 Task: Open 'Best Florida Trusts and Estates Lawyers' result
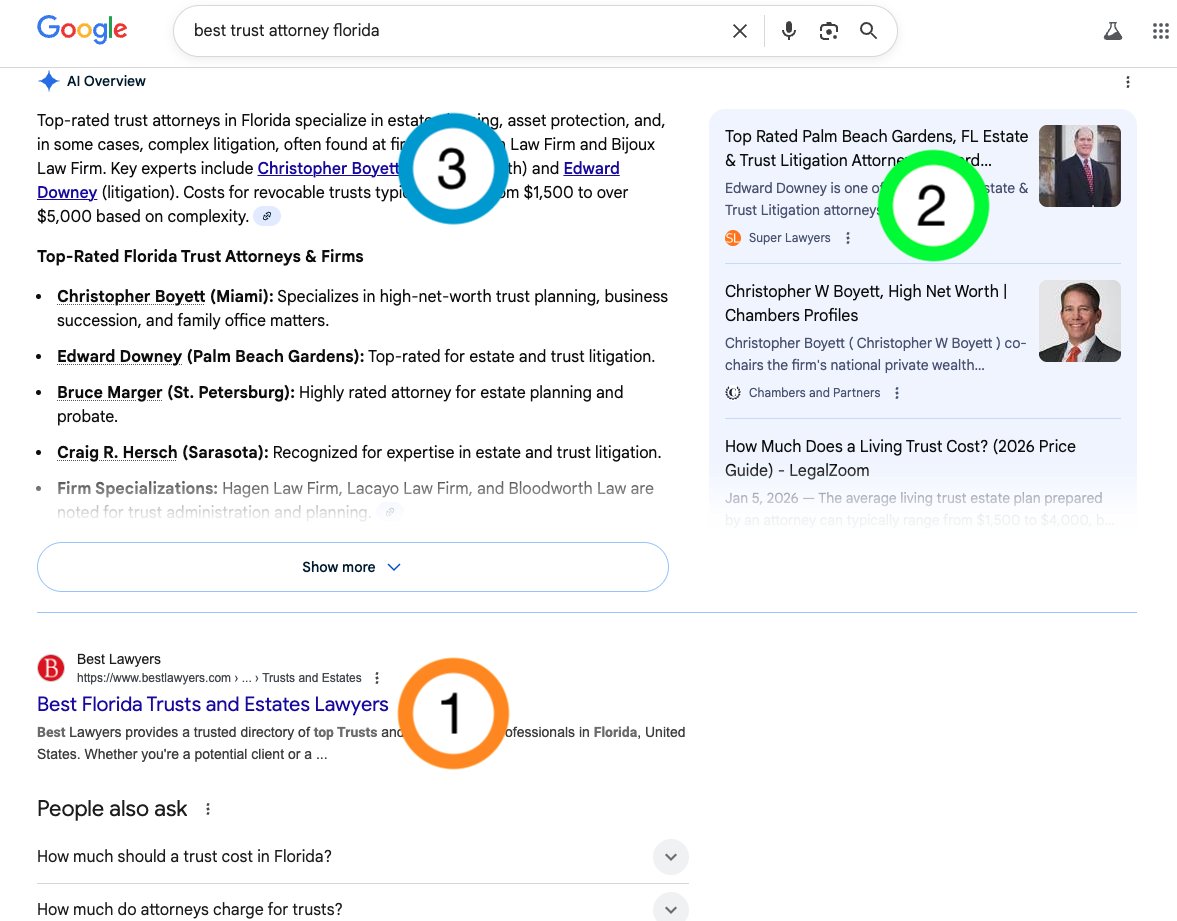[x=212, y=704]
